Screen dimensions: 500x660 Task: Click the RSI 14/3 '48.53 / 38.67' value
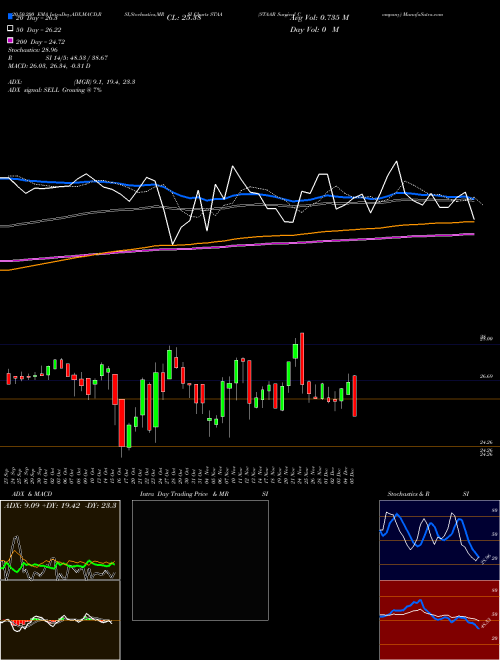(x=88, y=58)
